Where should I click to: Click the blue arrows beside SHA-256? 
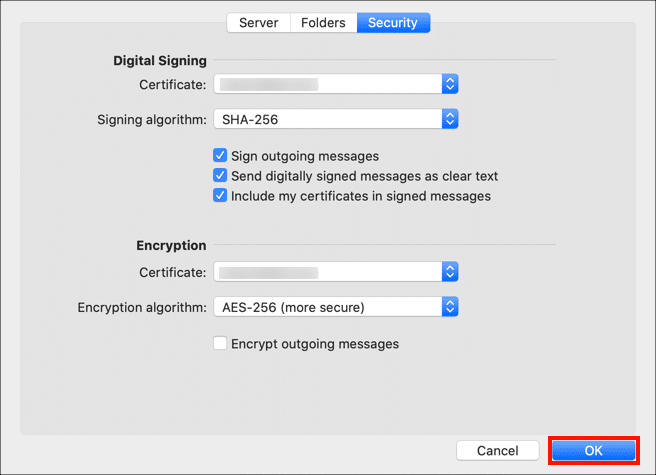pos(450,119)
